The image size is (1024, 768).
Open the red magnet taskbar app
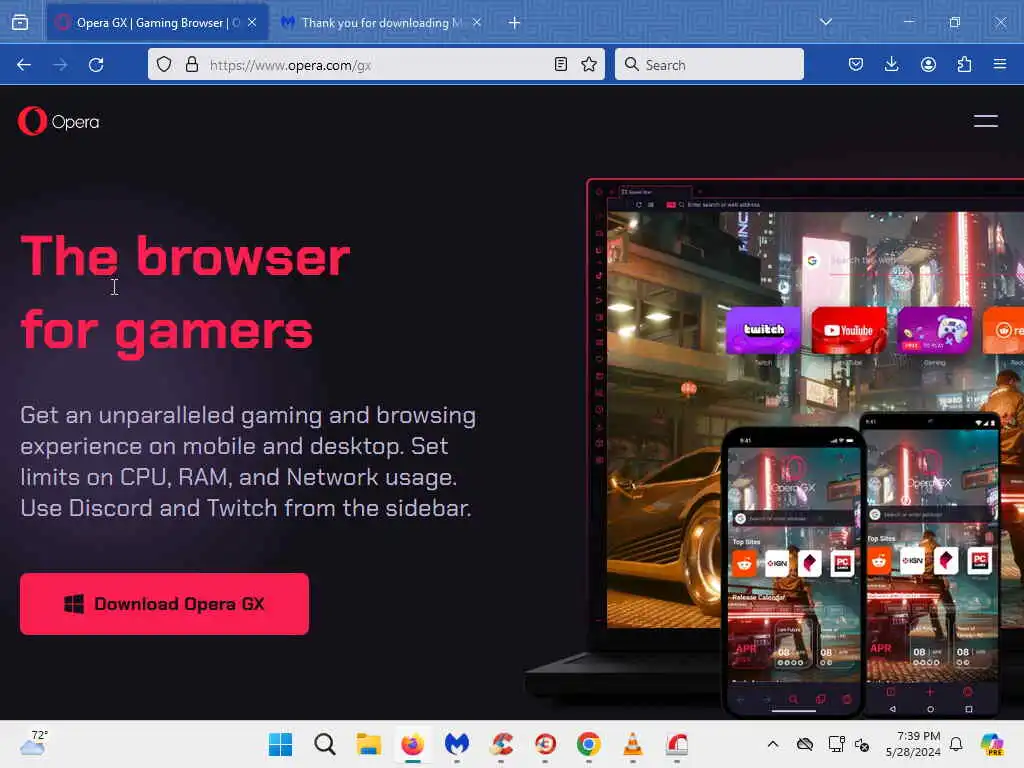[x=677, y=744]
